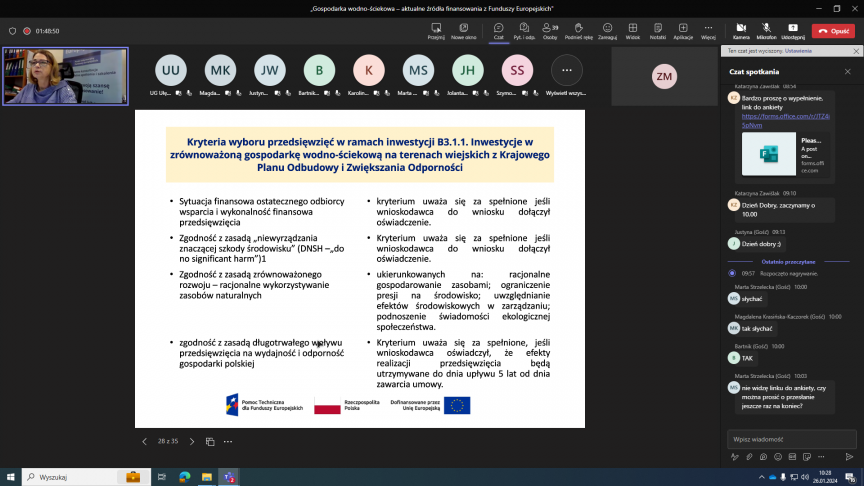Viewport: 864px width, 486px height.
Task: Click the 'tak słychać' chat message
Action: [x=757, y=328]
